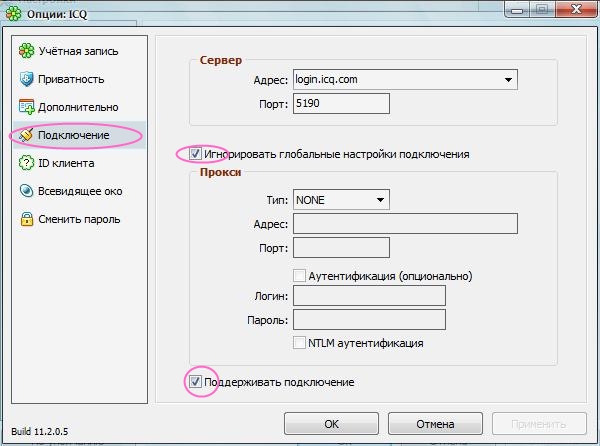
Task: Click the Пароль input field
Action: pos(369,319)
